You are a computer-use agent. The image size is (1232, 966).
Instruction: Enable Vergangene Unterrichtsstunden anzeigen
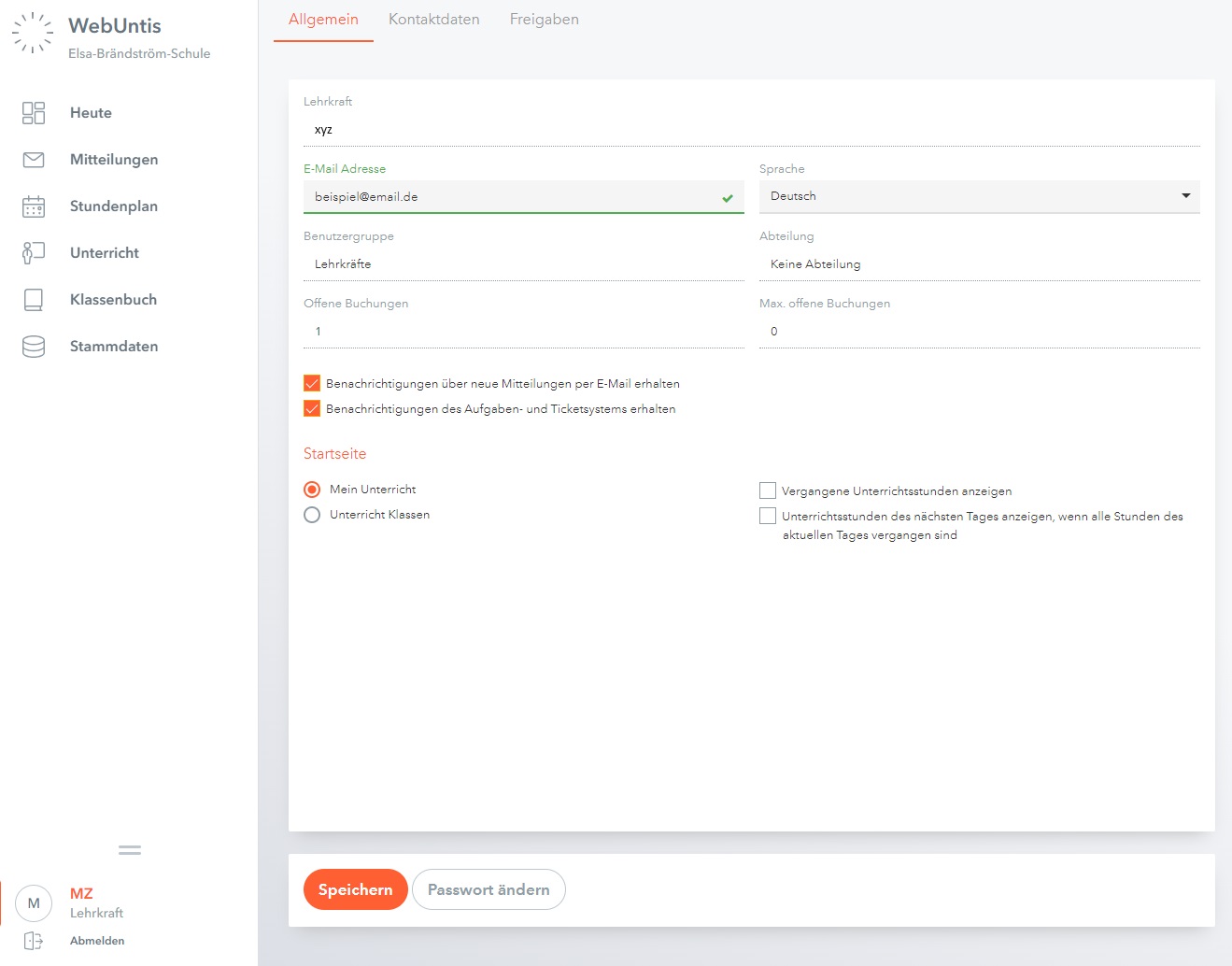pyautogui.click(x=768, y=490)
